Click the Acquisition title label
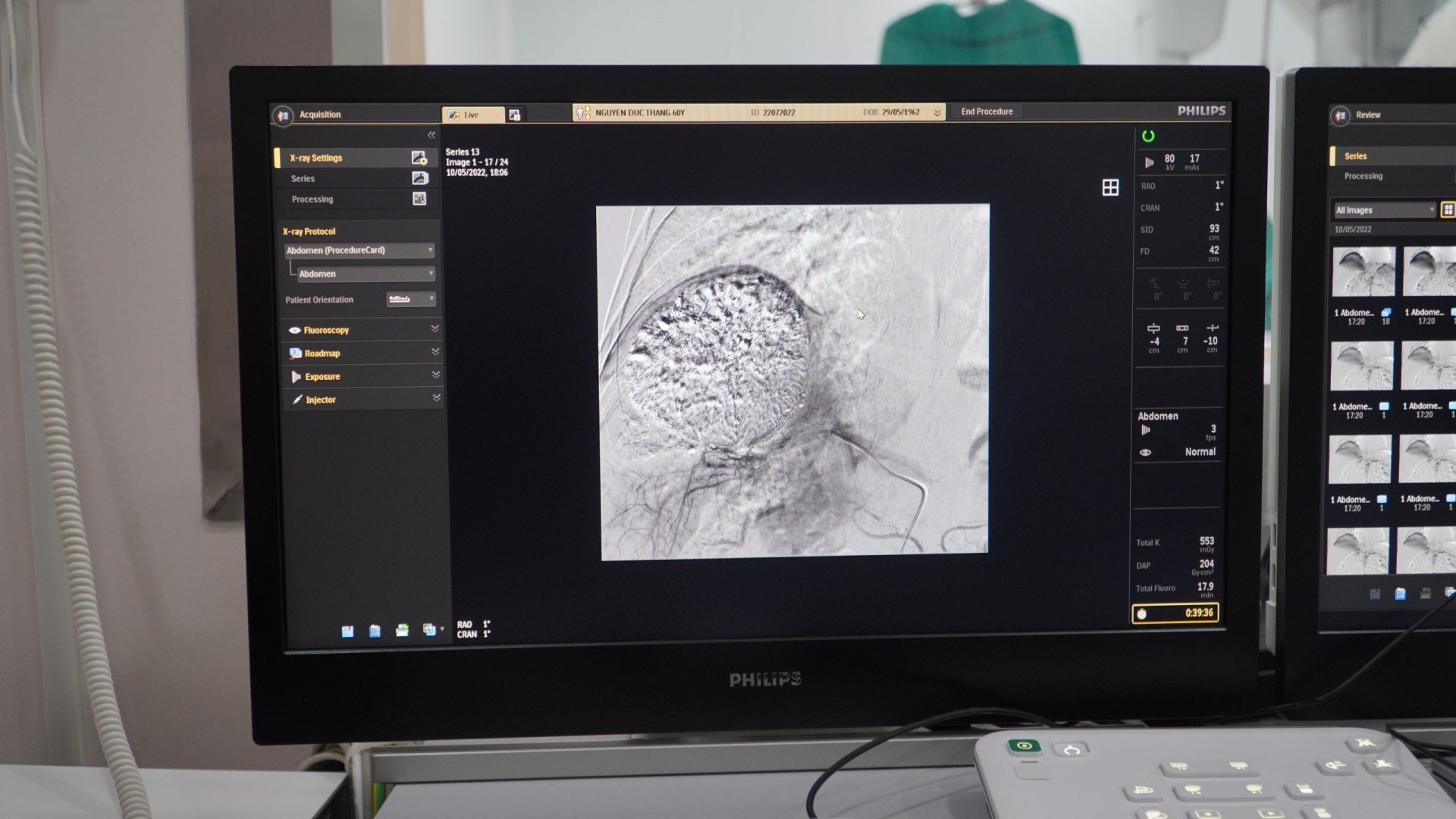 pyautogui.click(x=320, y=115)
